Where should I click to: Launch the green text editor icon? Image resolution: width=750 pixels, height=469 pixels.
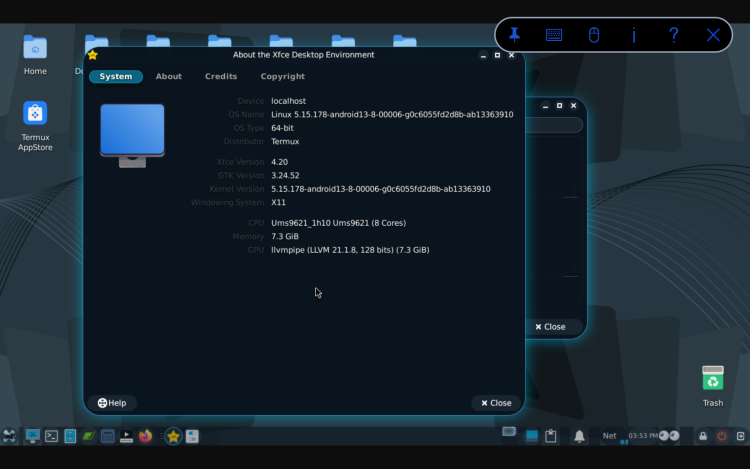[88, 436]
